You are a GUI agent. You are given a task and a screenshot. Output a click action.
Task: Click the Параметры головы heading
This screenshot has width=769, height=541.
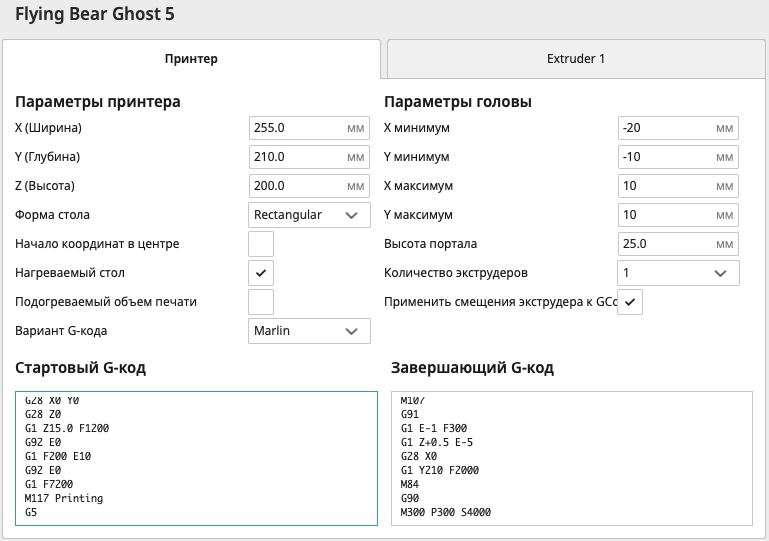[458, 102]
